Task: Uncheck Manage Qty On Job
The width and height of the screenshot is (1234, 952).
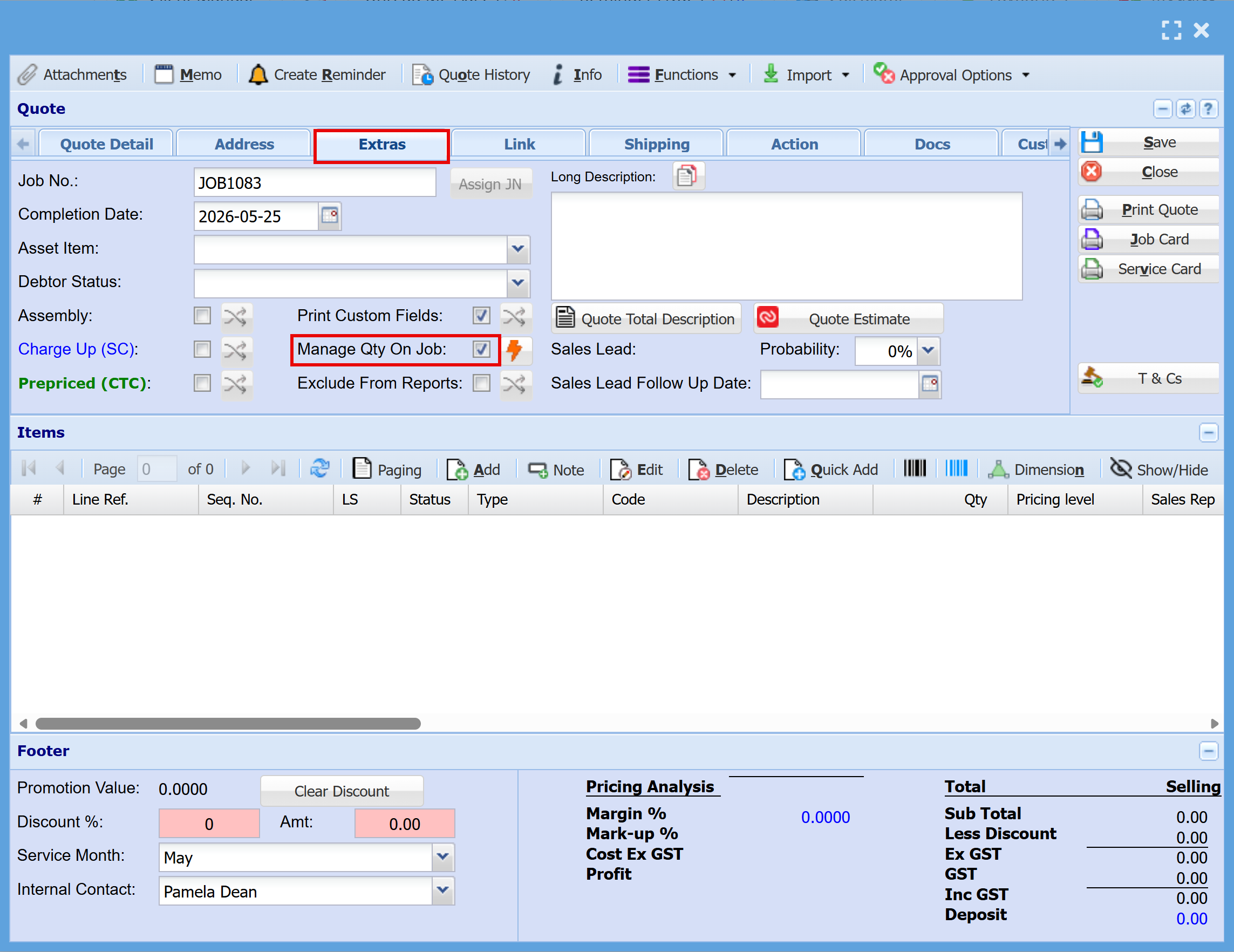Action: [x=481, y=349]
